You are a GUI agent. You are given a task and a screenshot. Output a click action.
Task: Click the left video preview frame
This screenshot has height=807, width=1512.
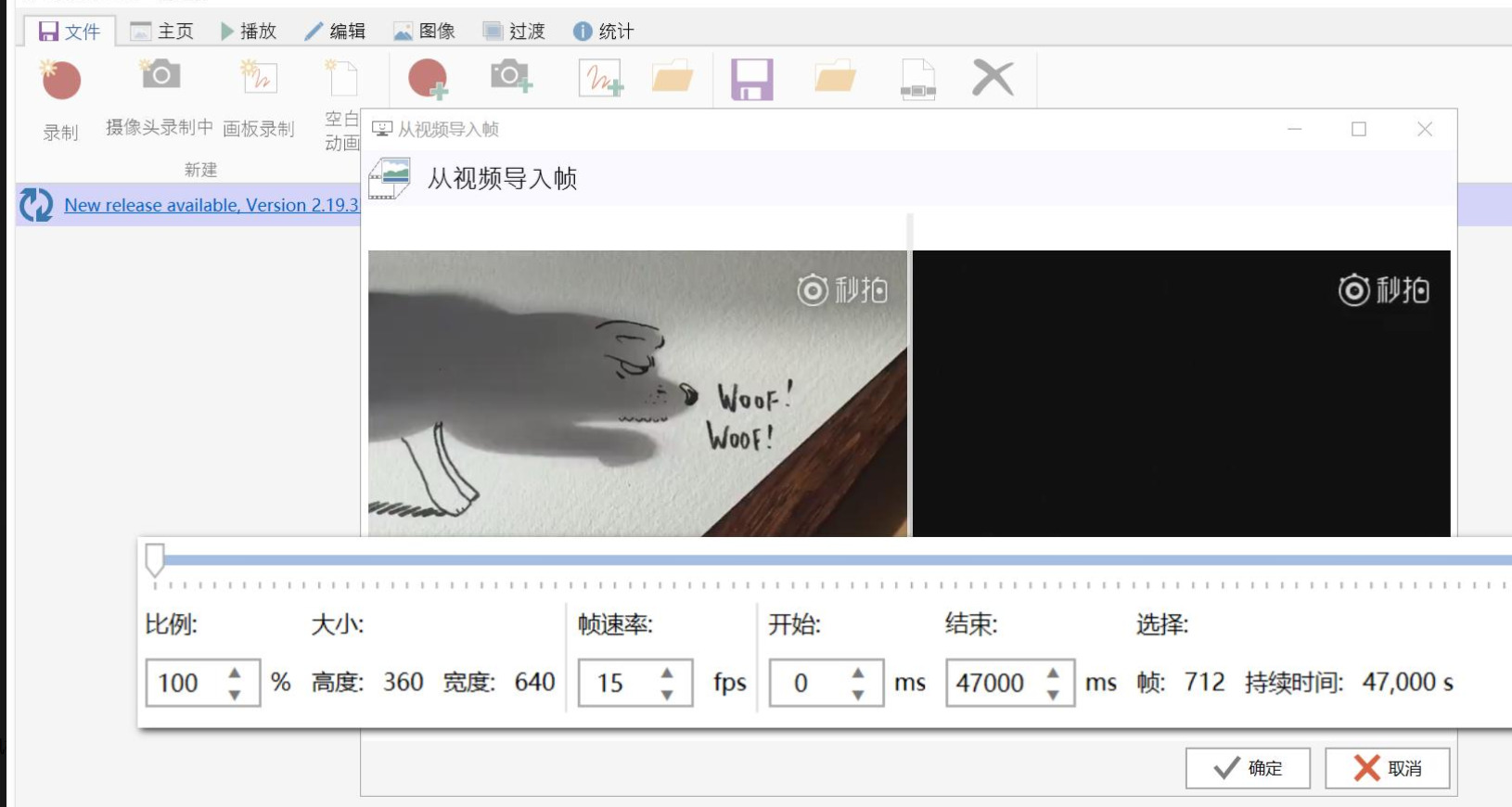(637, 393)
